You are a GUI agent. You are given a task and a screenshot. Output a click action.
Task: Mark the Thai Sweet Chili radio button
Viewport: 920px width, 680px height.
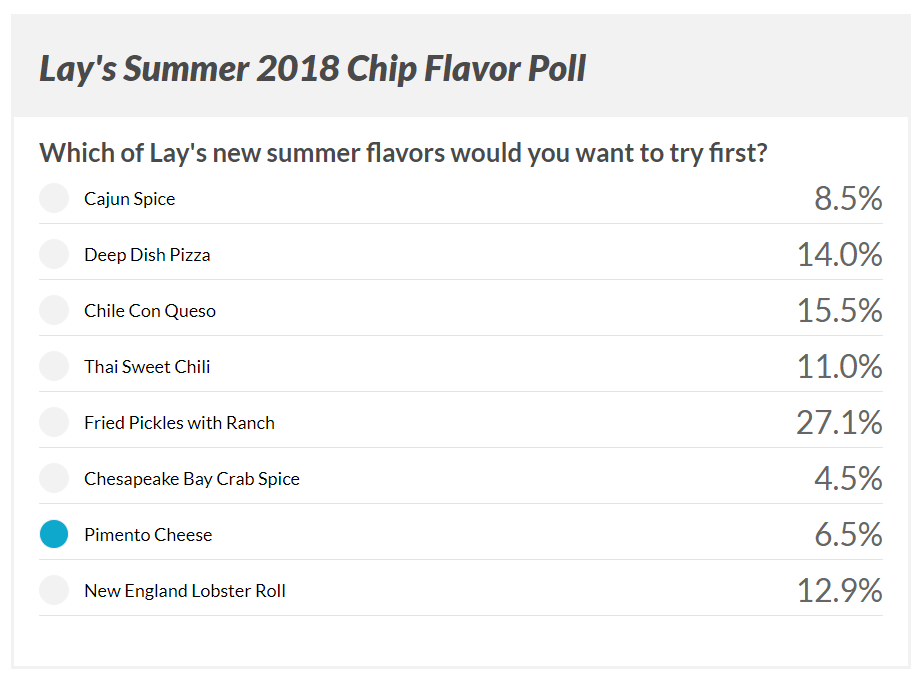[x=54, y=366]
